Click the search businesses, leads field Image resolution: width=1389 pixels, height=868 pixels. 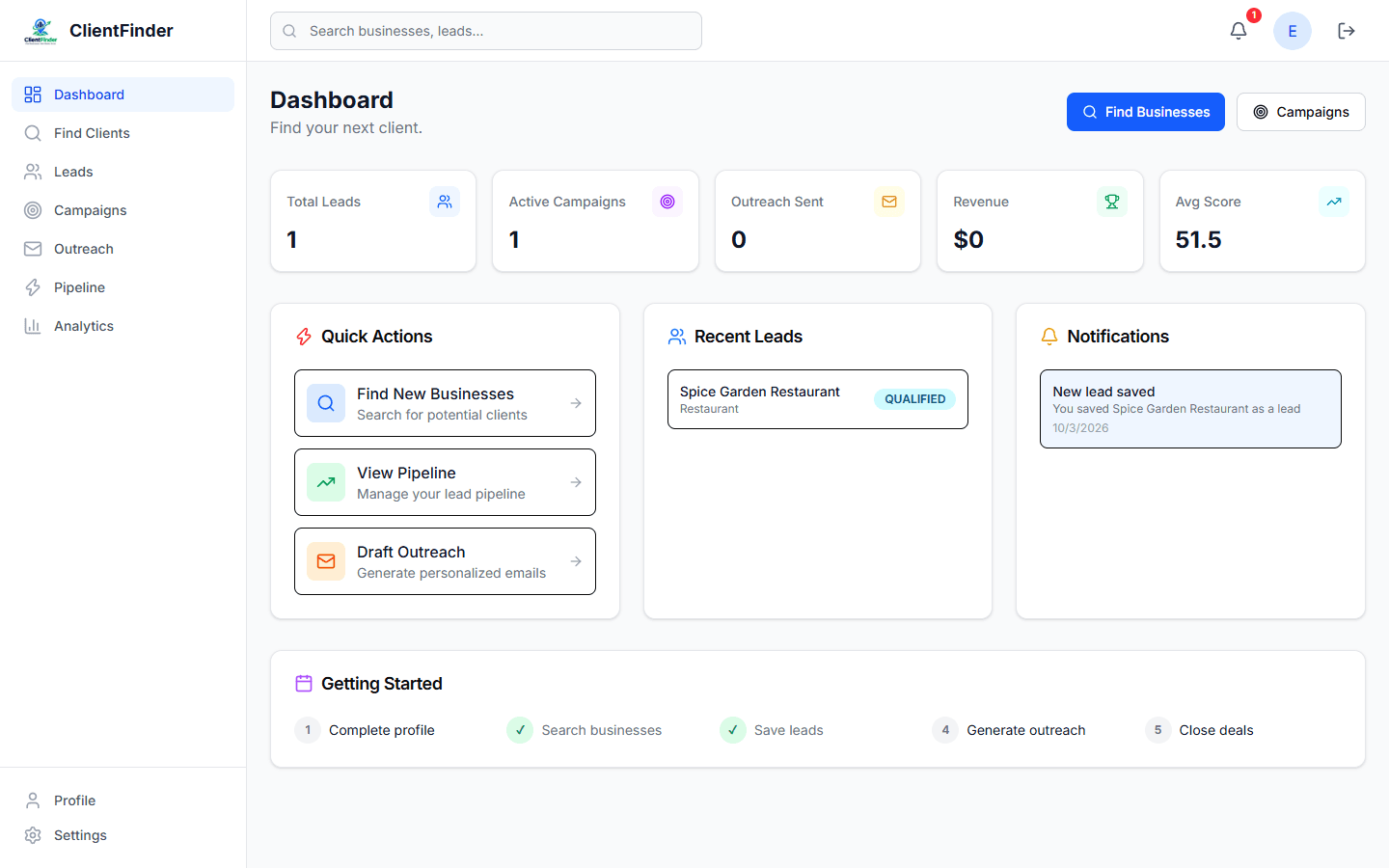point(486,31)
